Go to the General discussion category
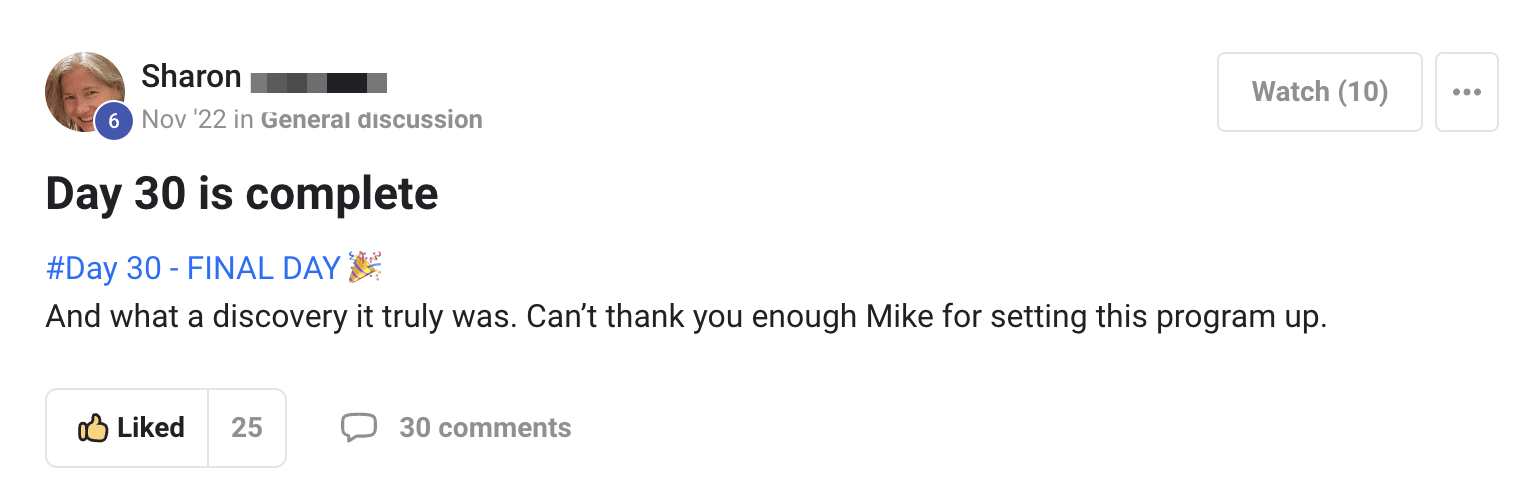 click(371, 120)
